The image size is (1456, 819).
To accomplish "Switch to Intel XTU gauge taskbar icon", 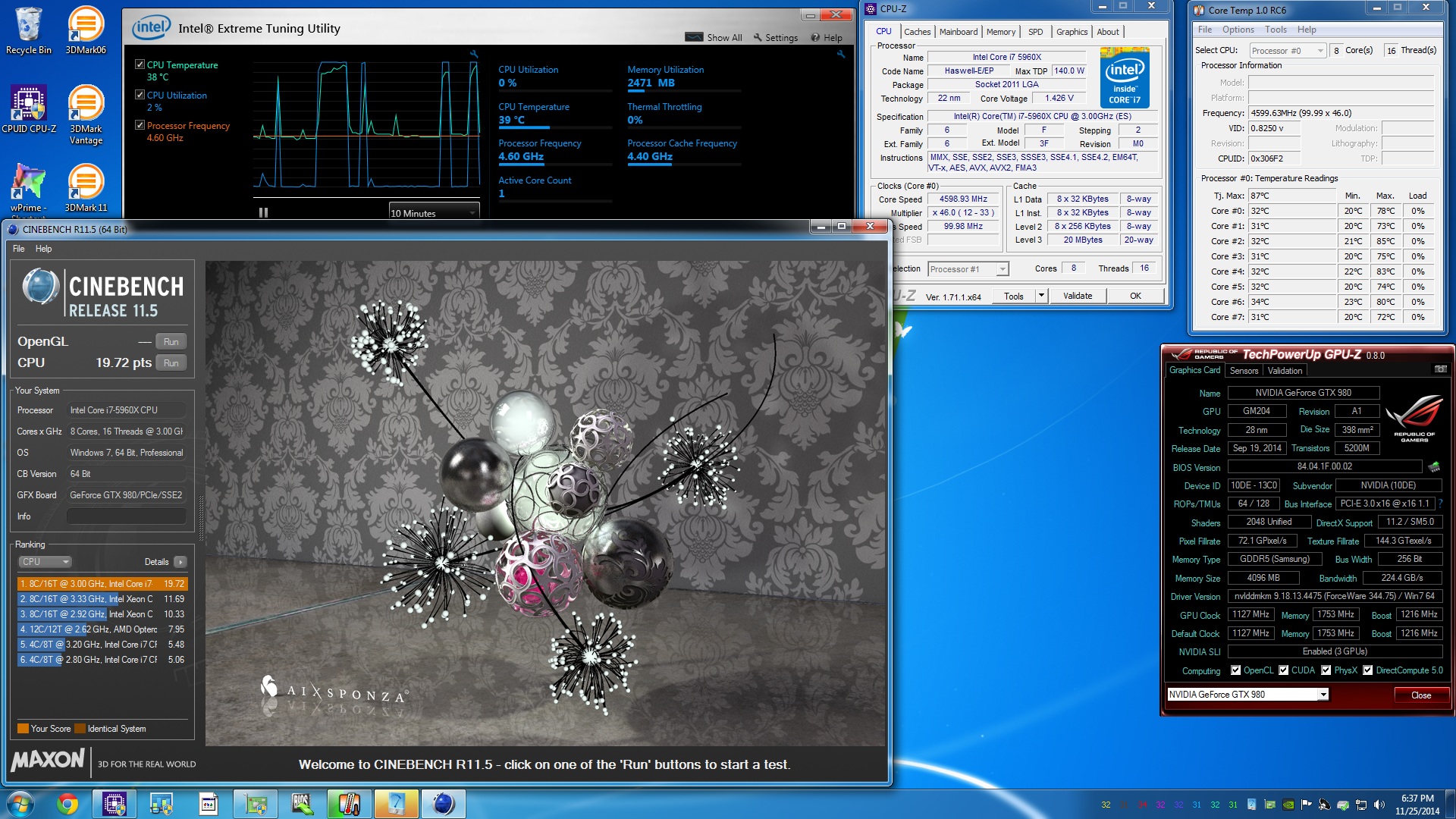I will (397, 804).
